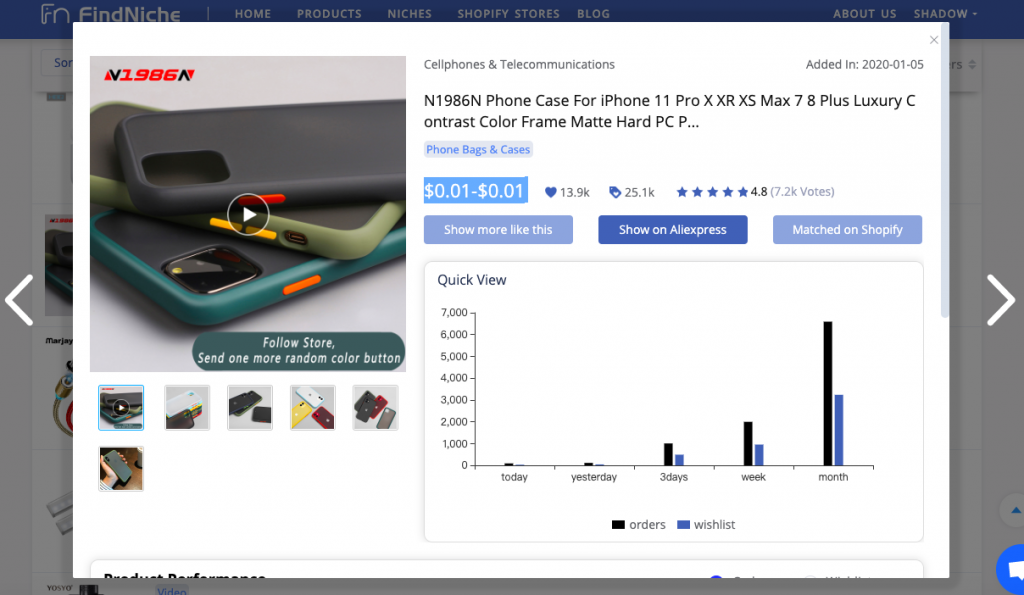Go to the next product with right arrow
Image resolution: width=1024 pixels, height=595 pixels.
[x=1000, y=300]
